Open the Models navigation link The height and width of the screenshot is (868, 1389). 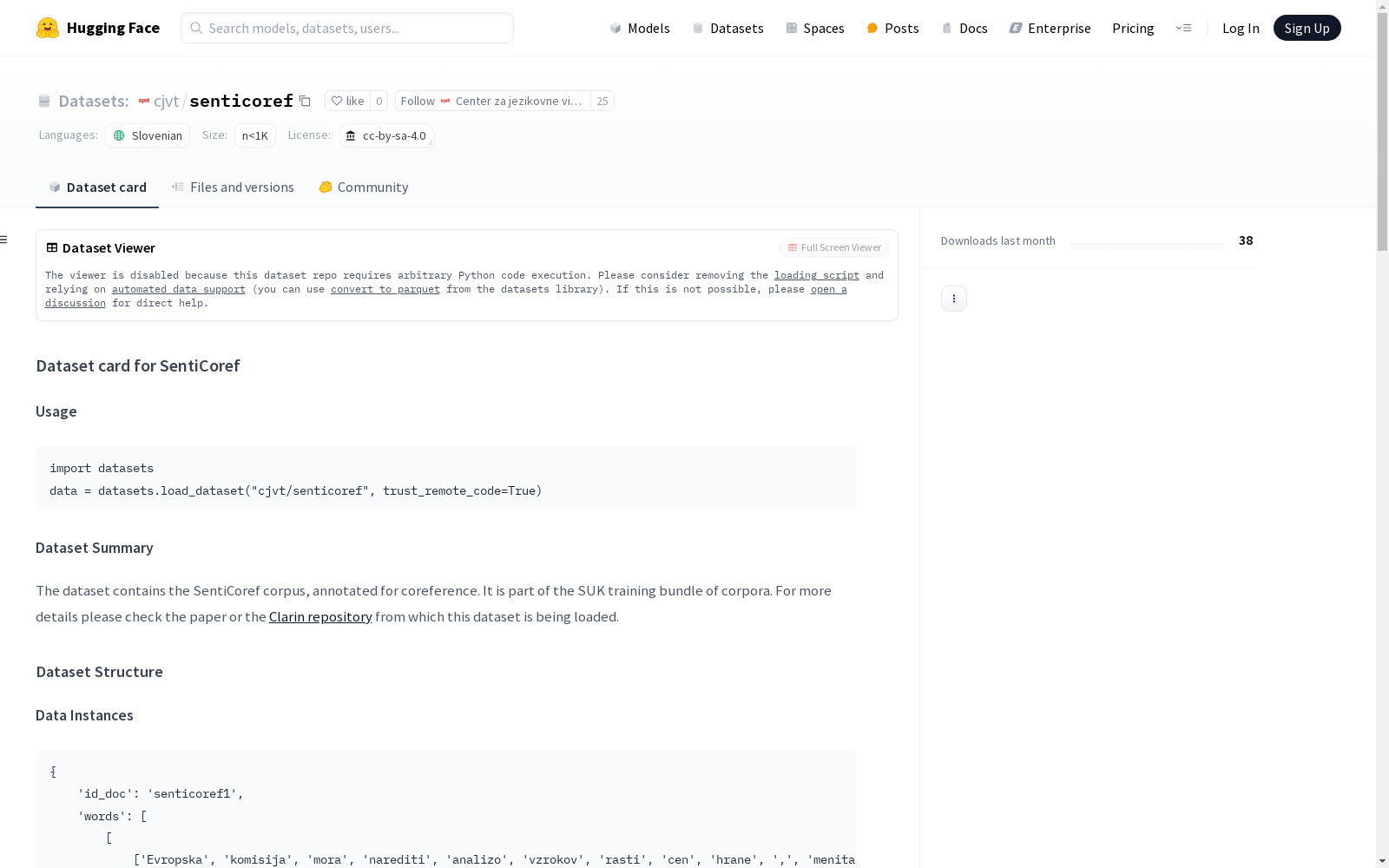pos(640,28)
